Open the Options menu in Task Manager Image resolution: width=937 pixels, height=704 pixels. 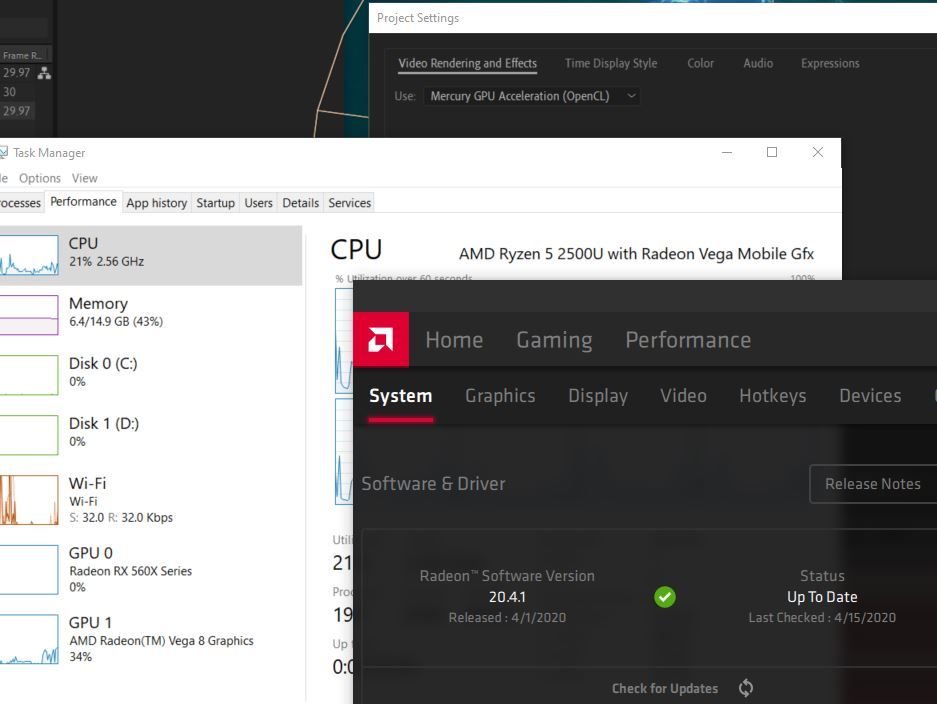39,178
